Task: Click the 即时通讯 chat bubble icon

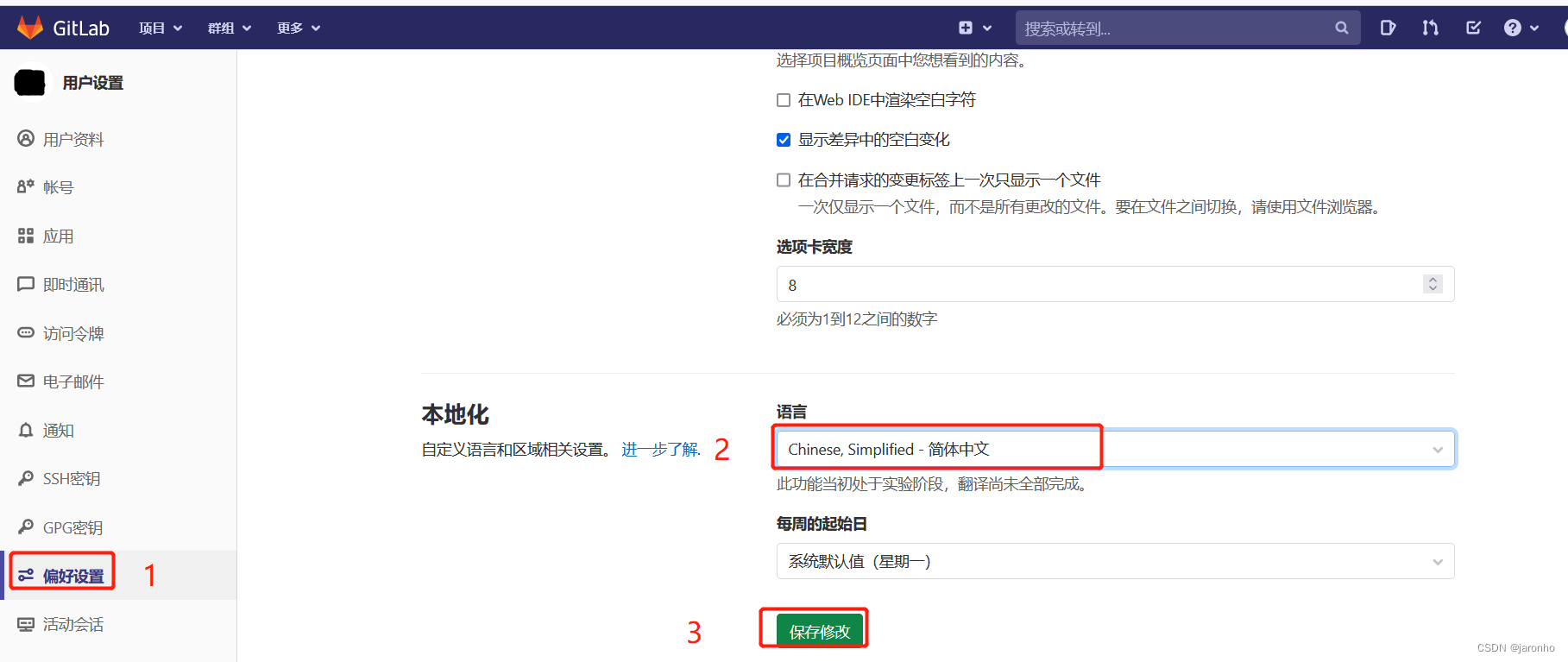Action: point(26,284)
